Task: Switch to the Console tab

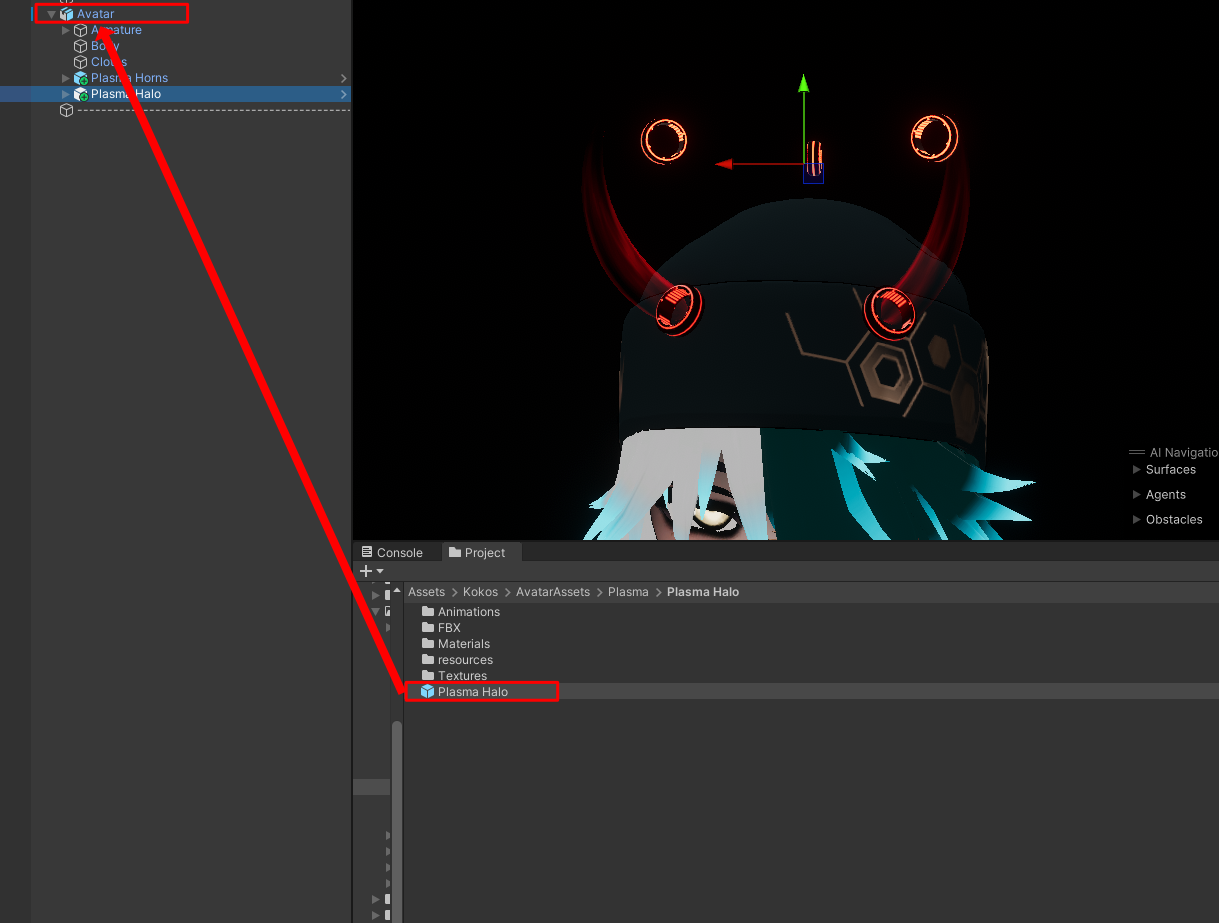Action: 391,552
